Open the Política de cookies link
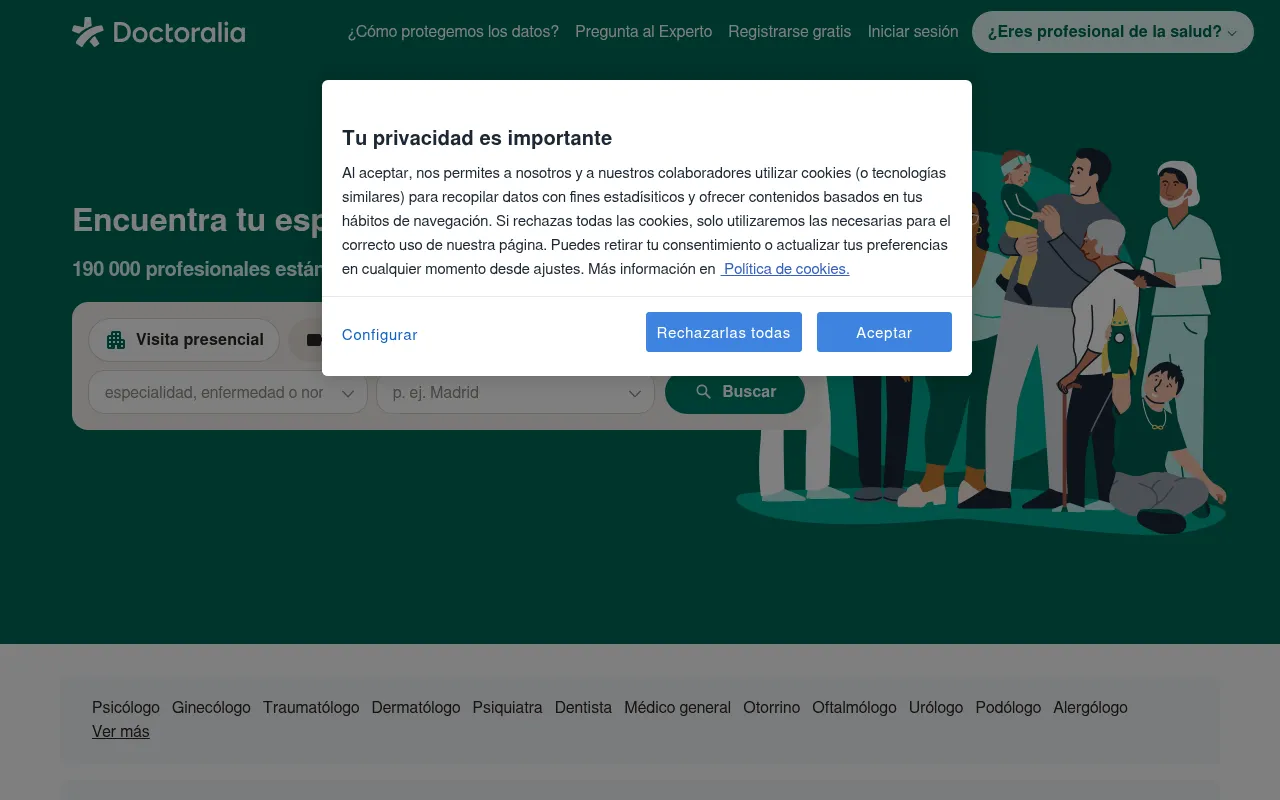Viewport: 1280px width, 800px height. (x=786, y=269)
